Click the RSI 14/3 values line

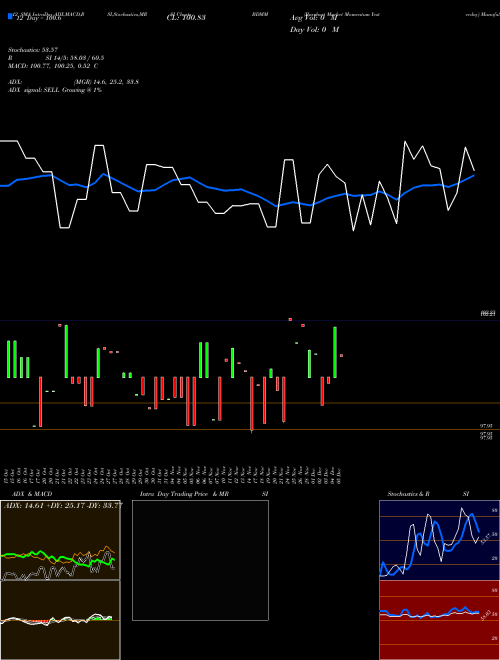click(x=56, y=58)
